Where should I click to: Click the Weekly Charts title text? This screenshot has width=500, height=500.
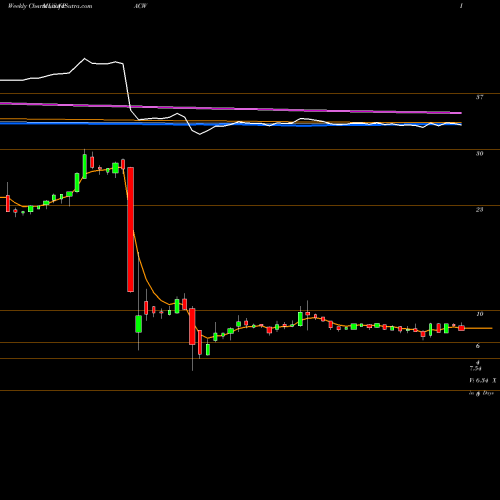tap(27, 6)
